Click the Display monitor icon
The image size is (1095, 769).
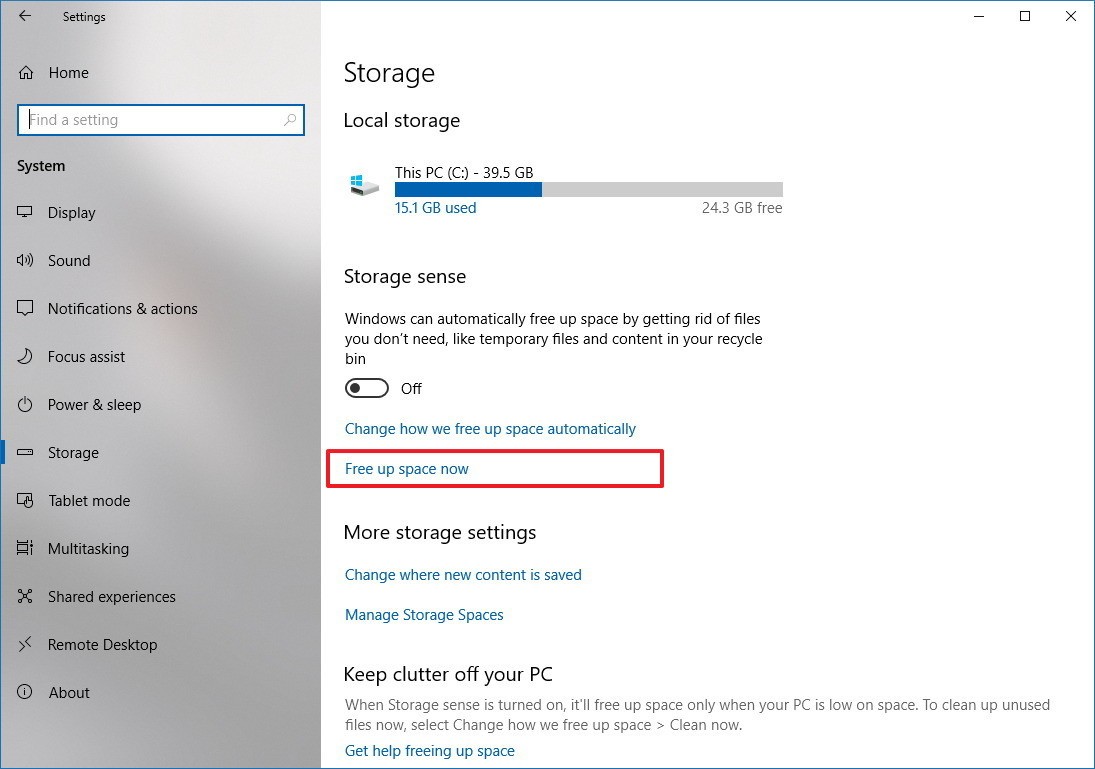click(x=26, y=213)
